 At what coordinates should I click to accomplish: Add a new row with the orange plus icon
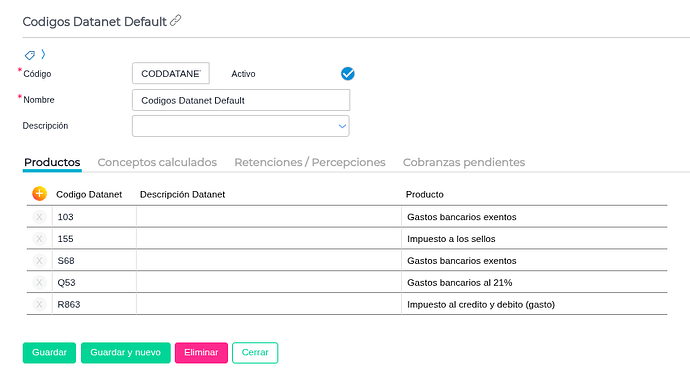39,194
